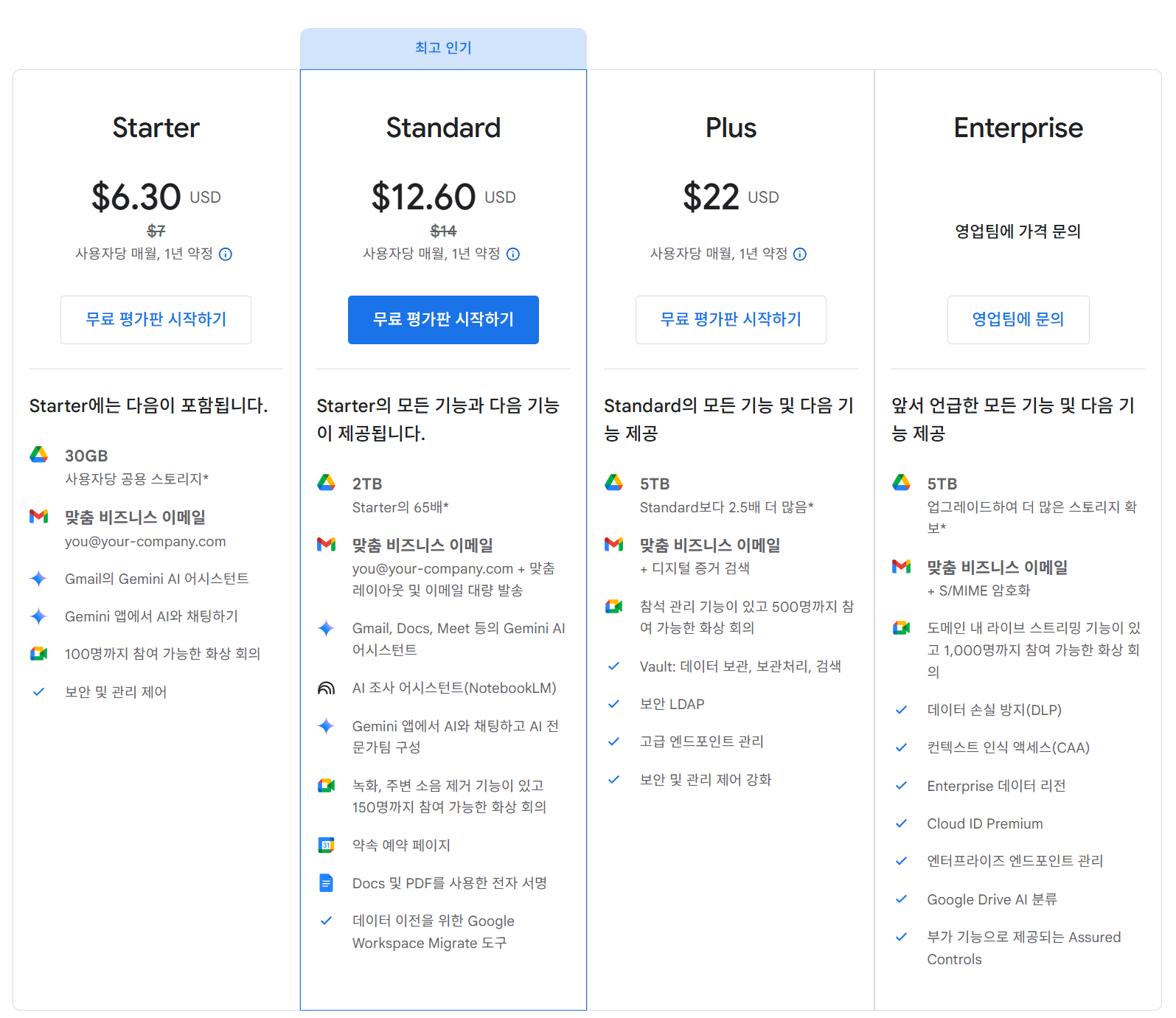Click checkmark beside Workspace Migrate 도구

[x=327, y=921]
